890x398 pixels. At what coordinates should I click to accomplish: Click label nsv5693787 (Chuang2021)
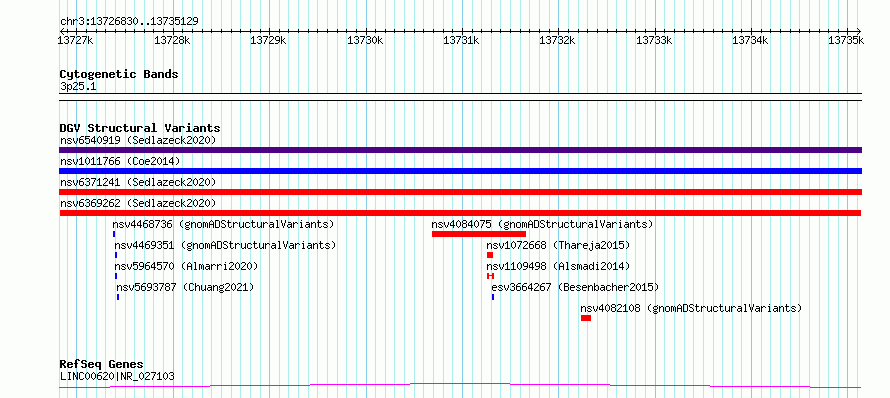[x=185, y=287]
